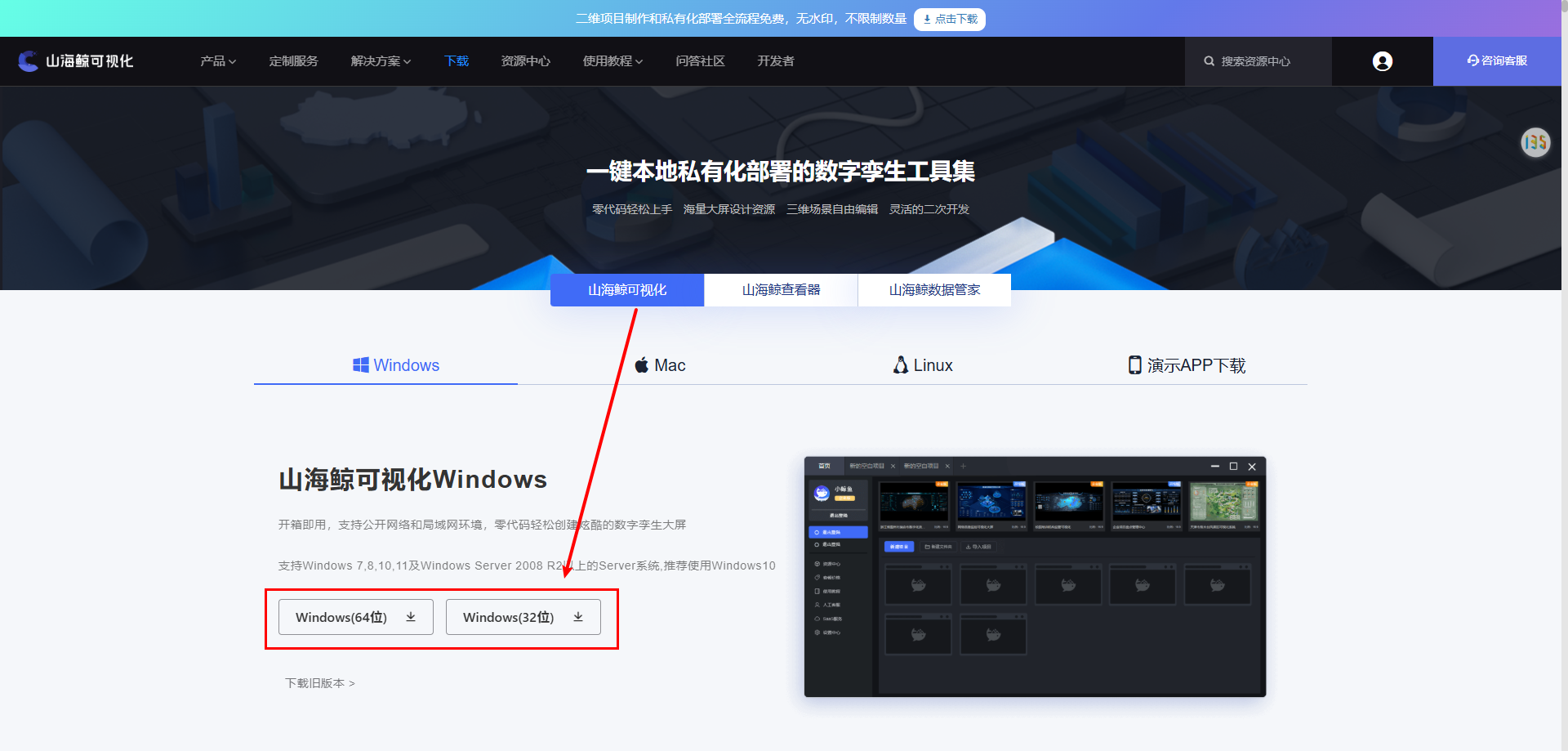This screenshot has width=1568, height=751.
Task: Expand the 解决方案 dropdown menu
Action: 381,61
